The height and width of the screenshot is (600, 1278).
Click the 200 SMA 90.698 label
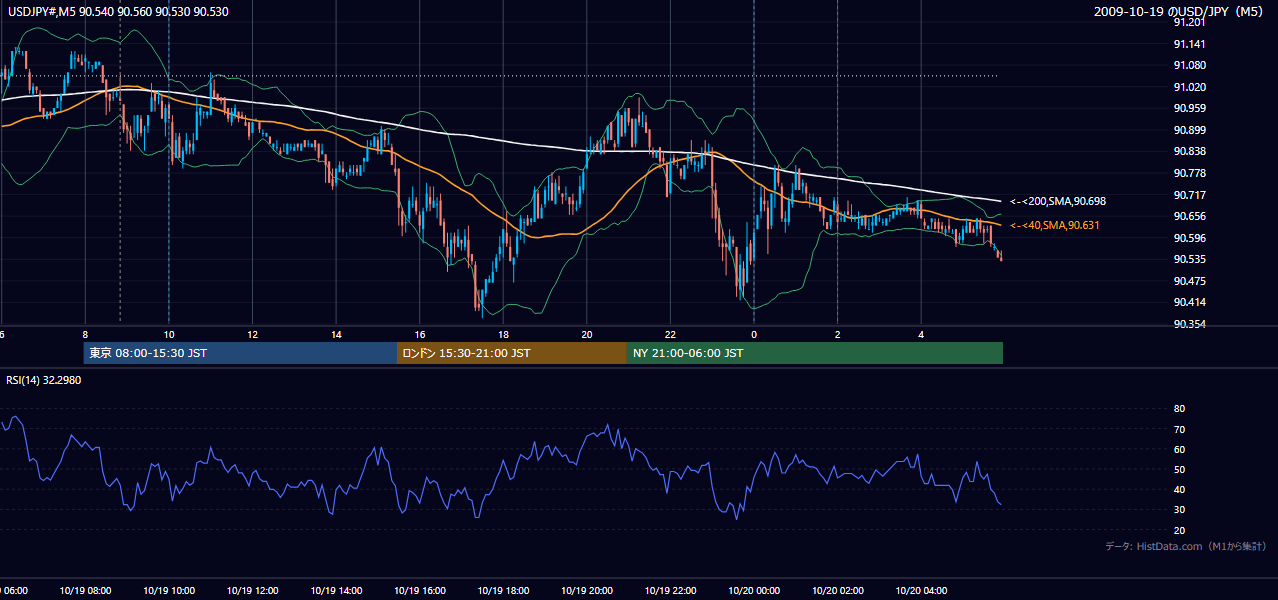tap(1058, 201)
